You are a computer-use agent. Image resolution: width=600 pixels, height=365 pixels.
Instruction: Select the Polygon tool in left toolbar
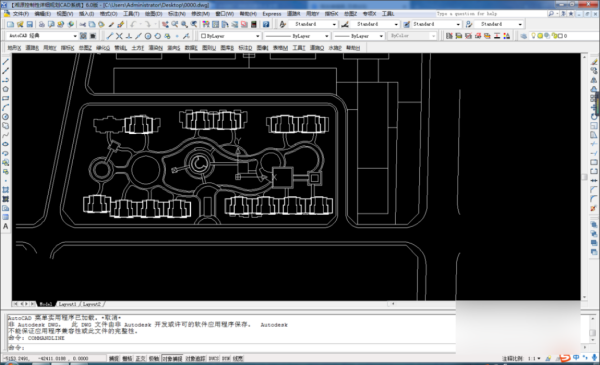[x=5, y=89]
